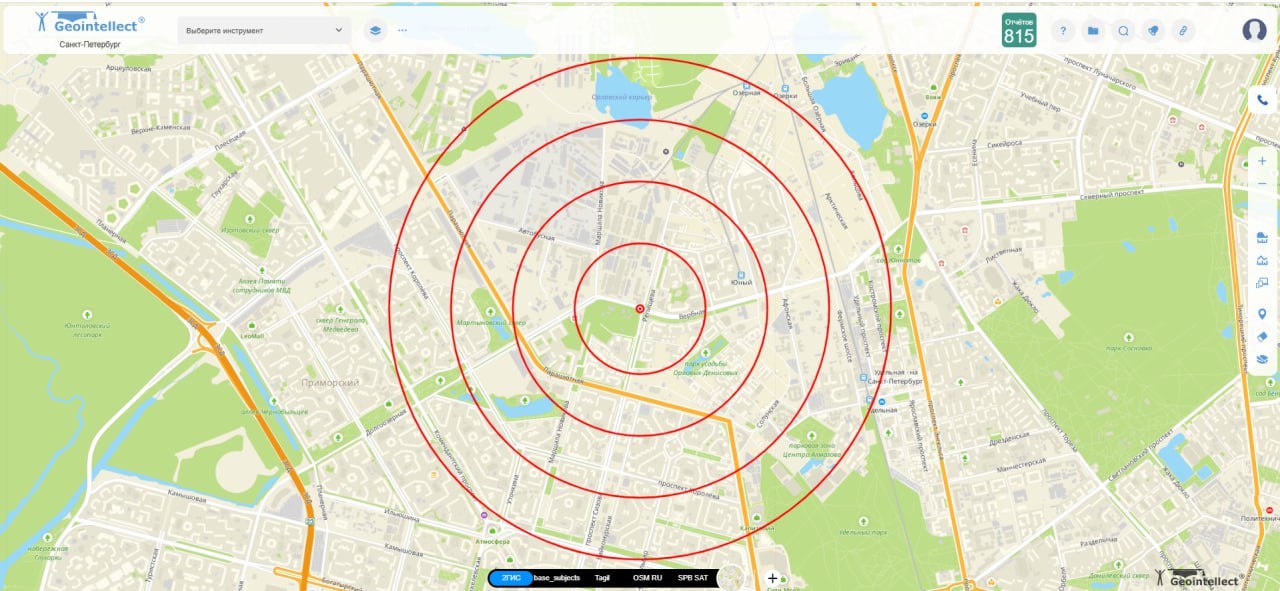Click the green 'Отчётов 815' reports button
Image resolution: width=1280 pixels, height=591 pixels.
(1019, 30)
